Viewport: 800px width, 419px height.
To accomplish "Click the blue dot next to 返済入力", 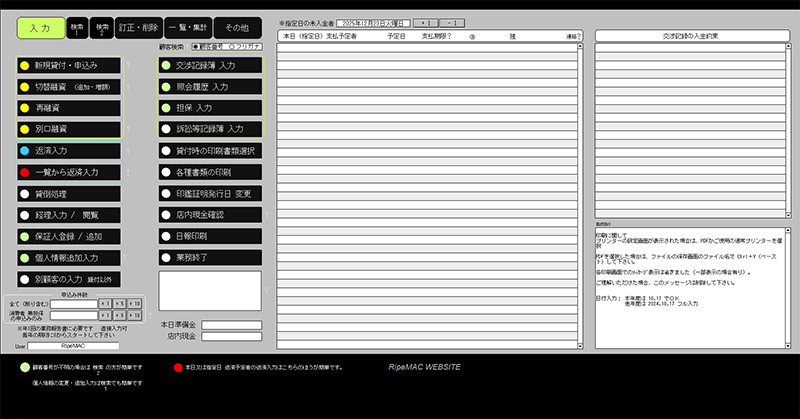I will point(25,151).
